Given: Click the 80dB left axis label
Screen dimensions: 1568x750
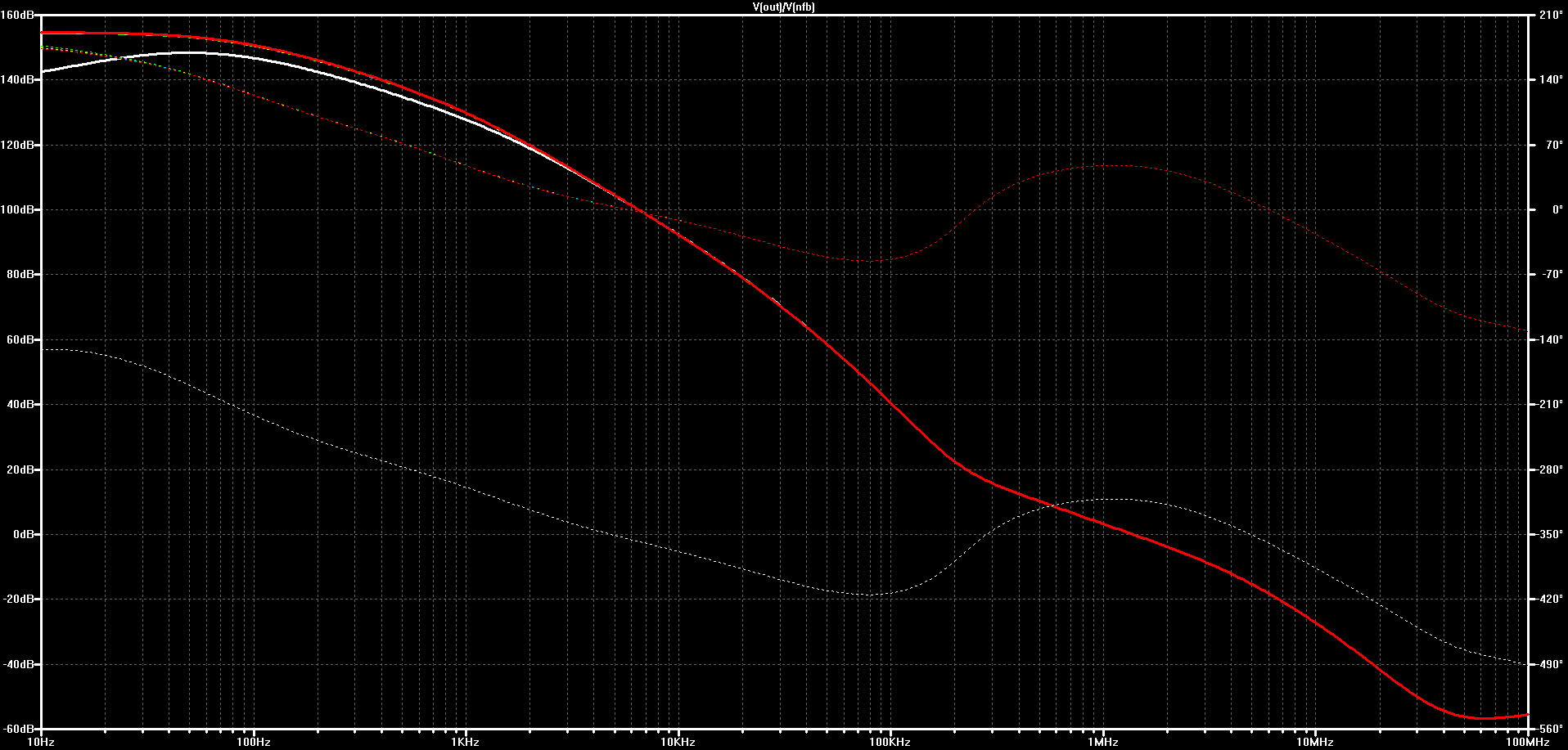Looking at the screenshot, I should pos(20,274).
